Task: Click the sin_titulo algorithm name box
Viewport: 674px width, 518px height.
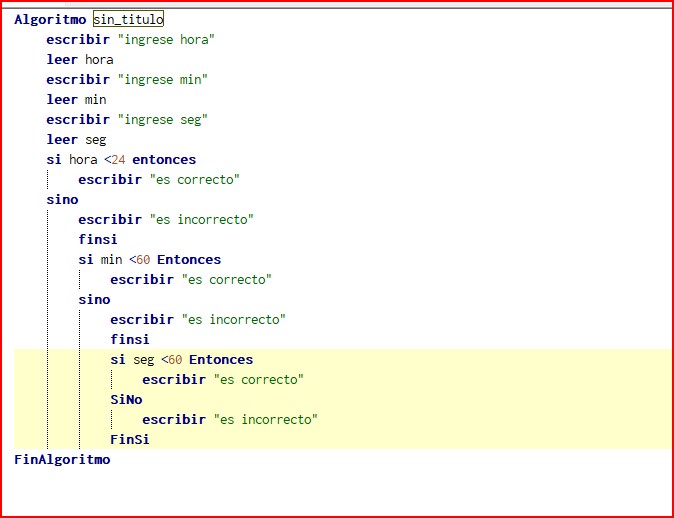Action: coord(128,19)
